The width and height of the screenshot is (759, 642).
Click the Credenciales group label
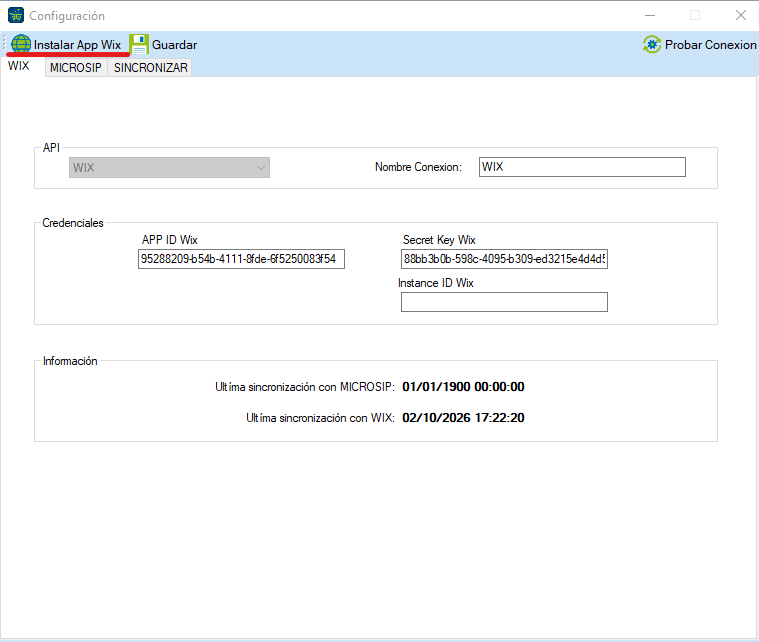73,223
